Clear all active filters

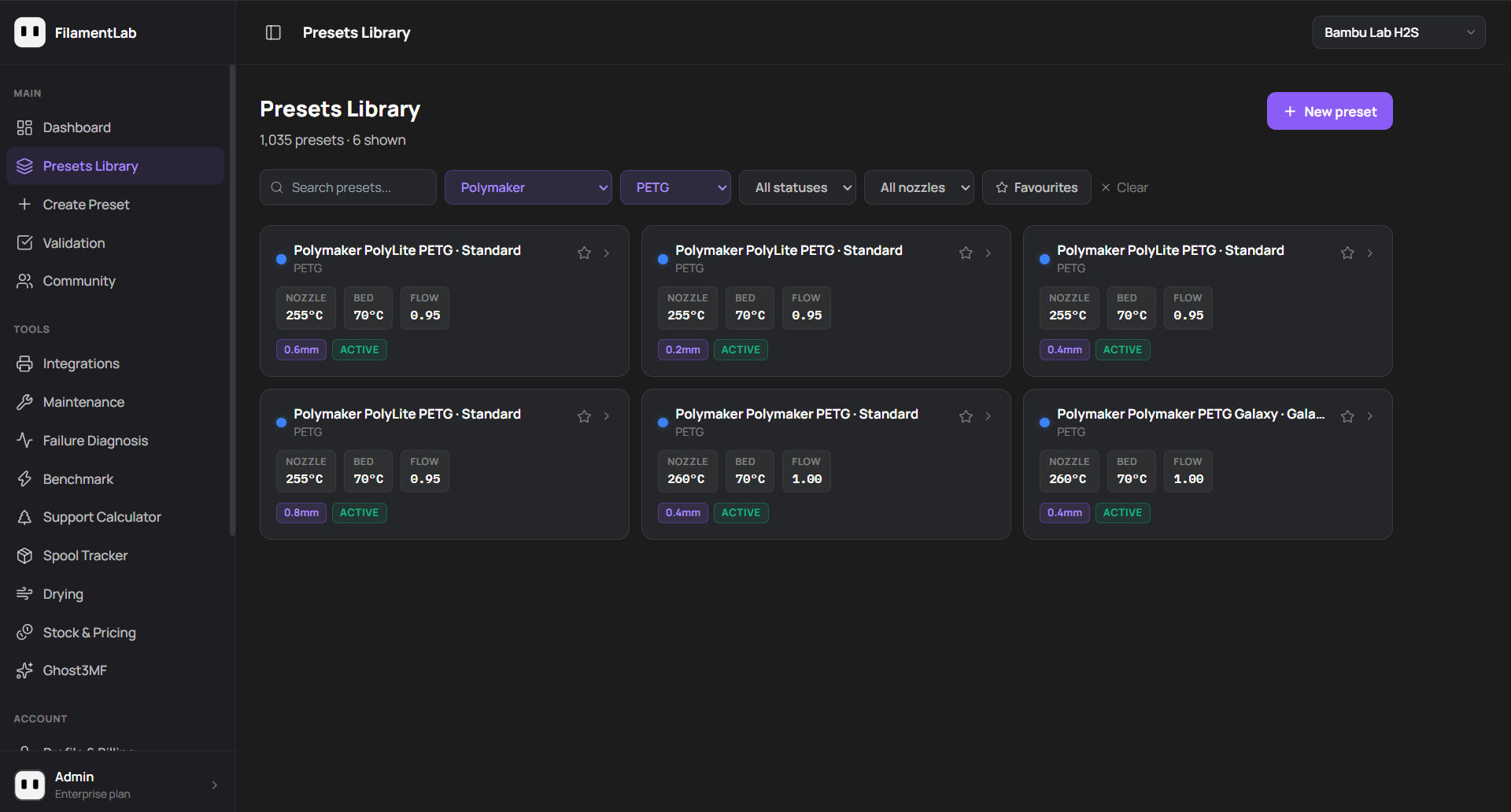(x=1124, y=187)
